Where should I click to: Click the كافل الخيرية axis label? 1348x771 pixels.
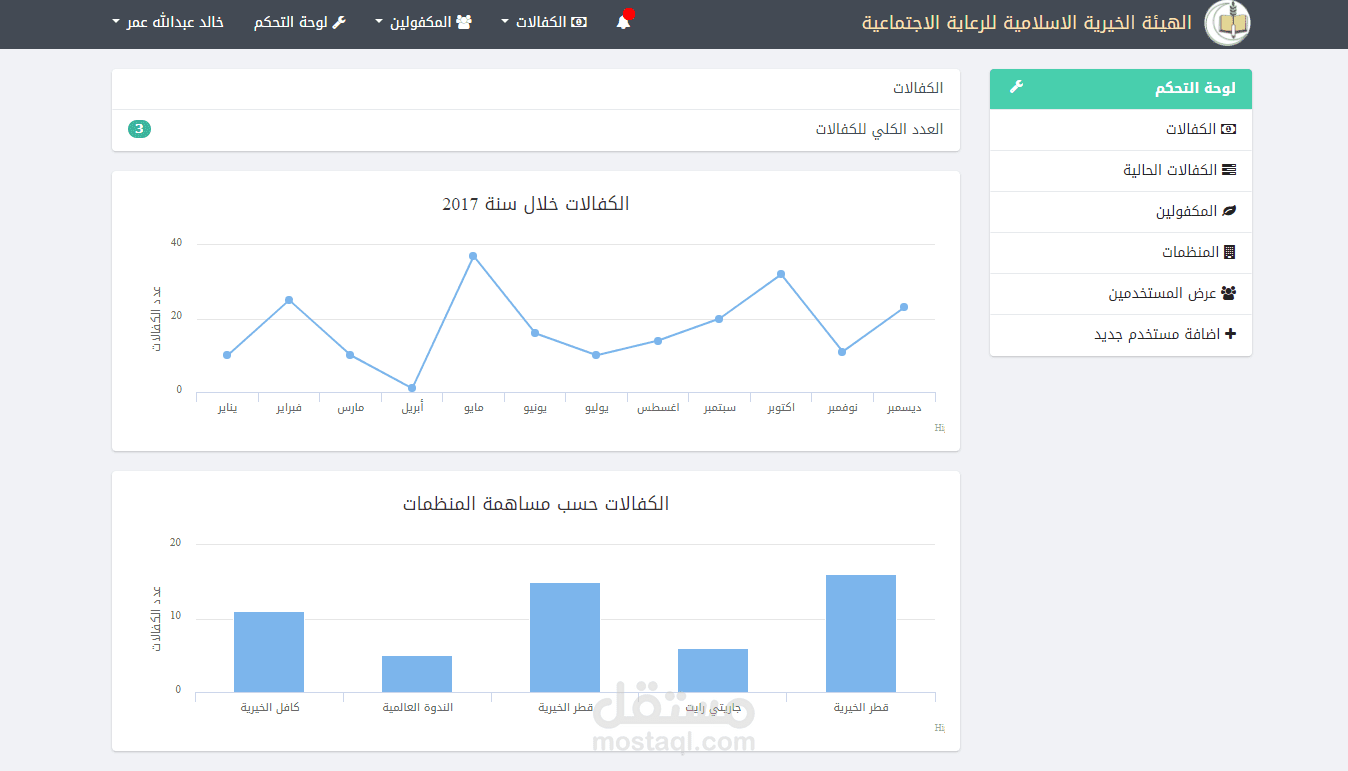270,708
